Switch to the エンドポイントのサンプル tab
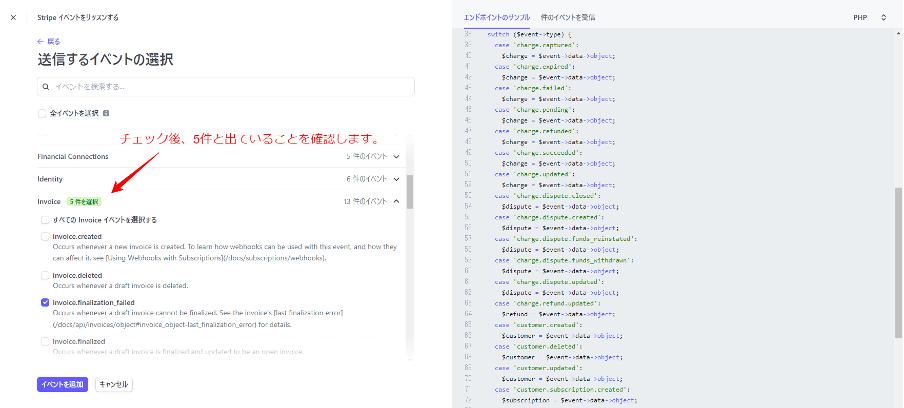Viewport: 904px width, 408px height. tap(496, 17)
